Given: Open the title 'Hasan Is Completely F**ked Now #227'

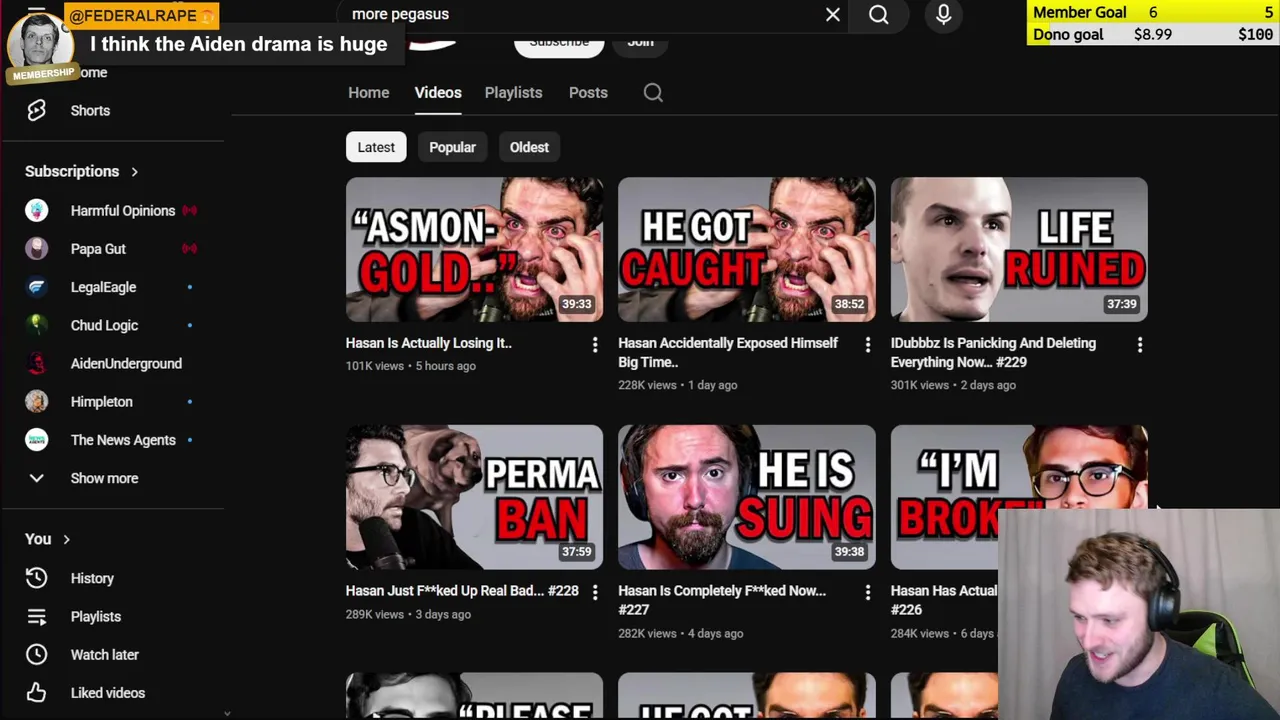Looking at the screenshot, I should [x=722, y=600].
